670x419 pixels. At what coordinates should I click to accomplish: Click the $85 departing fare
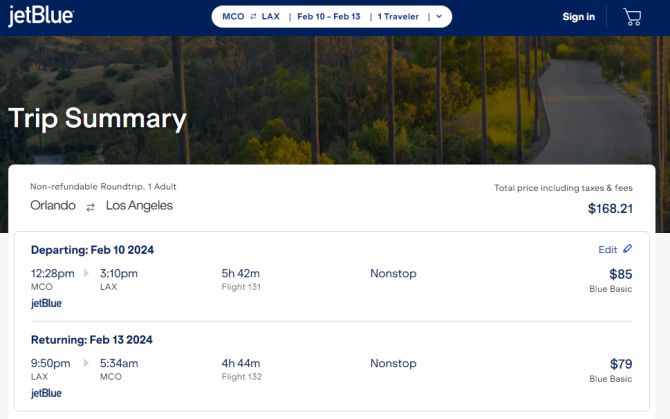click(620, 274)
